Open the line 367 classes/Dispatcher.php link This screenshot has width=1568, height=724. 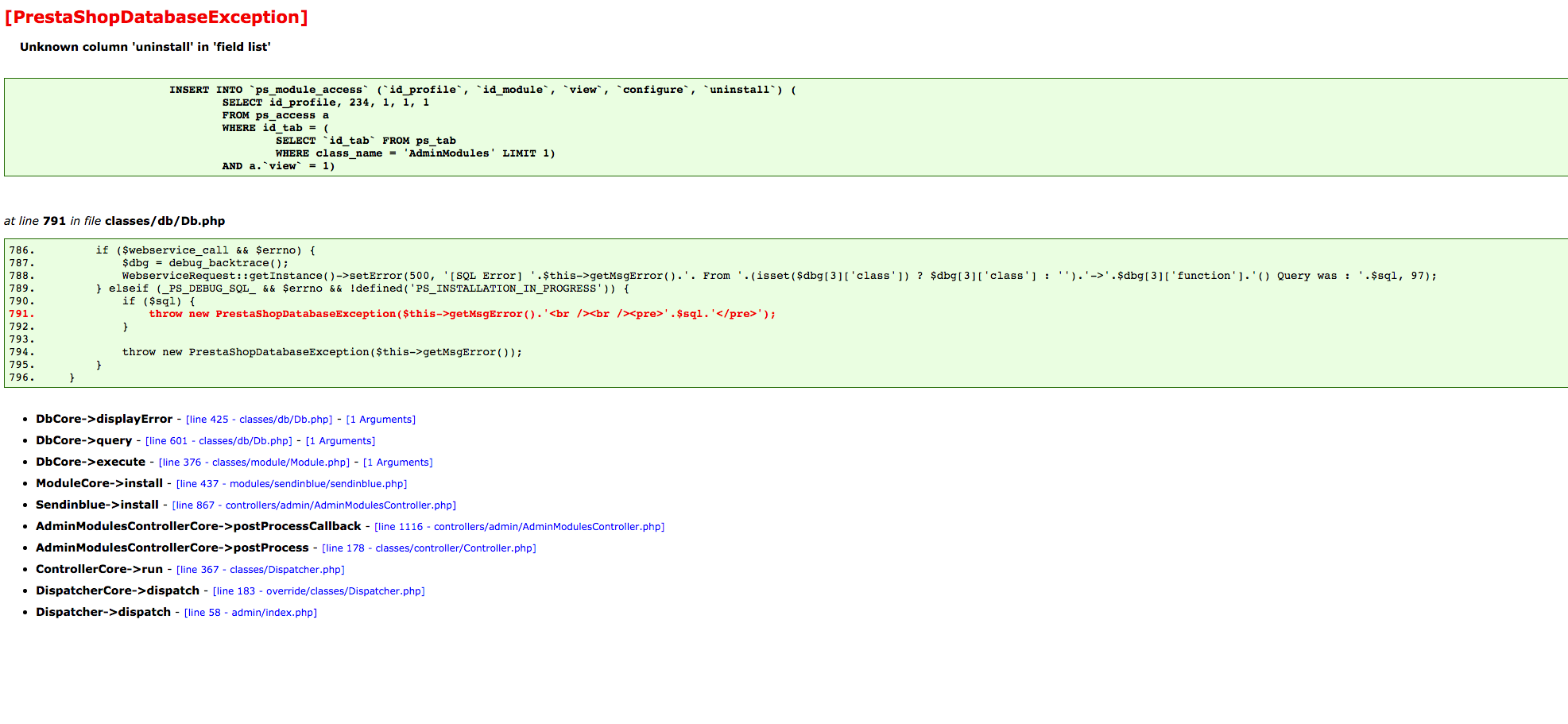[261, 570]
